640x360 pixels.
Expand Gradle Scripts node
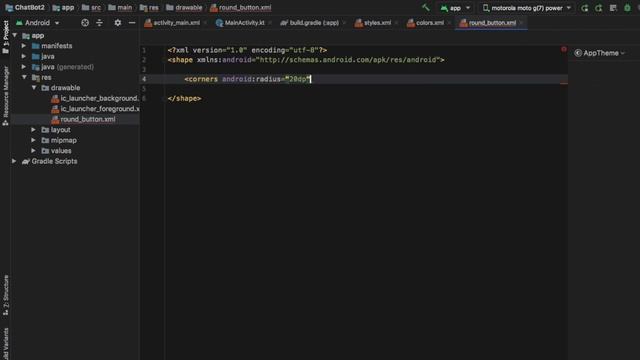[14, 161]
